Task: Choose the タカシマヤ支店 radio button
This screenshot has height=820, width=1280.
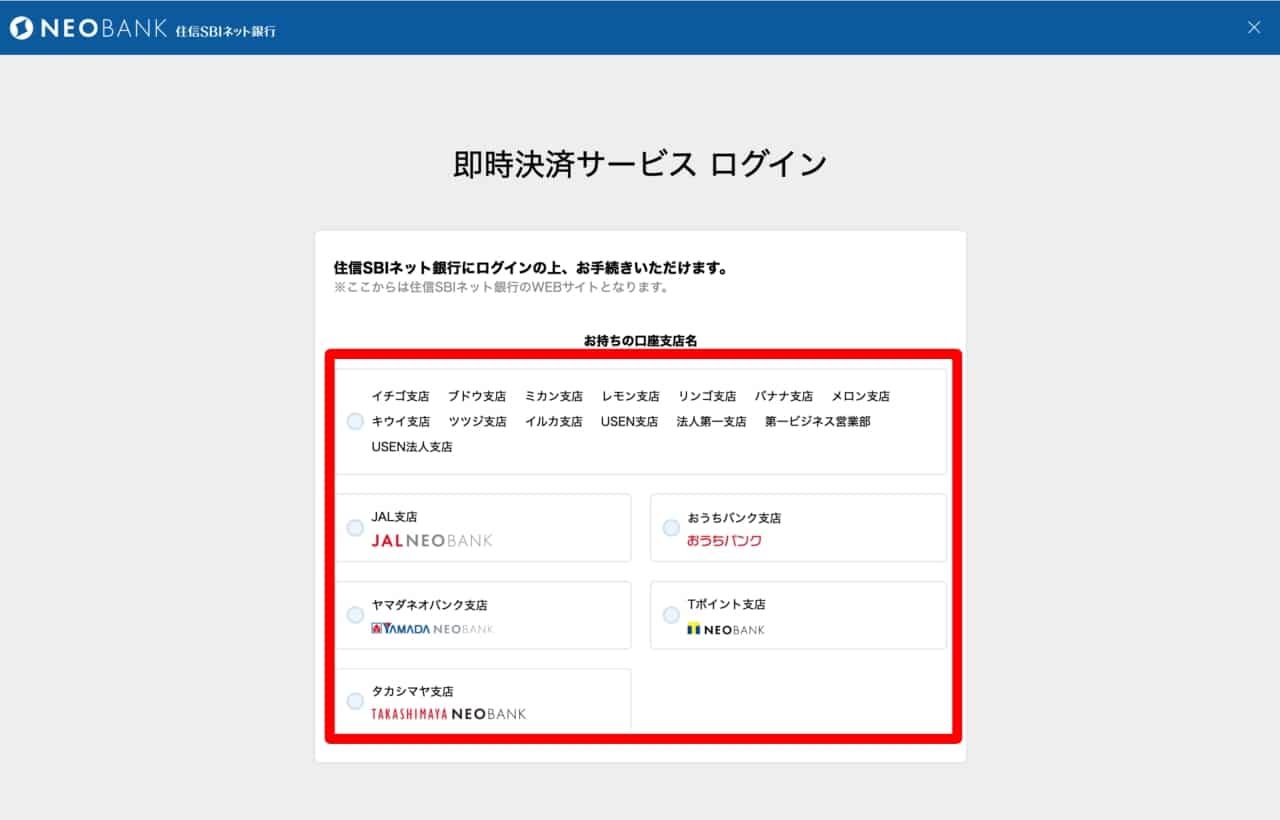Action: (x=355, y=701)
